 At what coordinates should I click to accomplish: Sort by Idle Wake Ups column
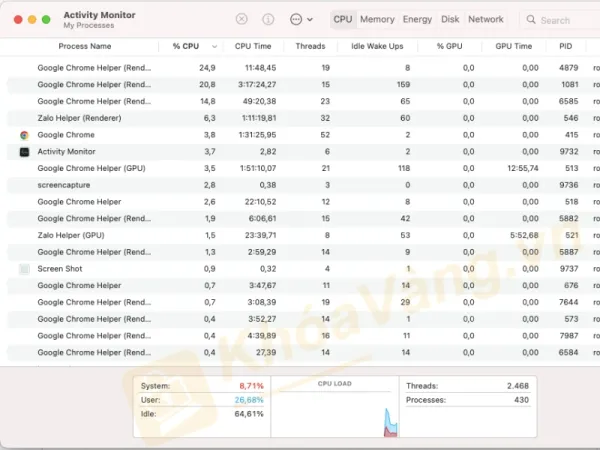(x=377, y=46)
